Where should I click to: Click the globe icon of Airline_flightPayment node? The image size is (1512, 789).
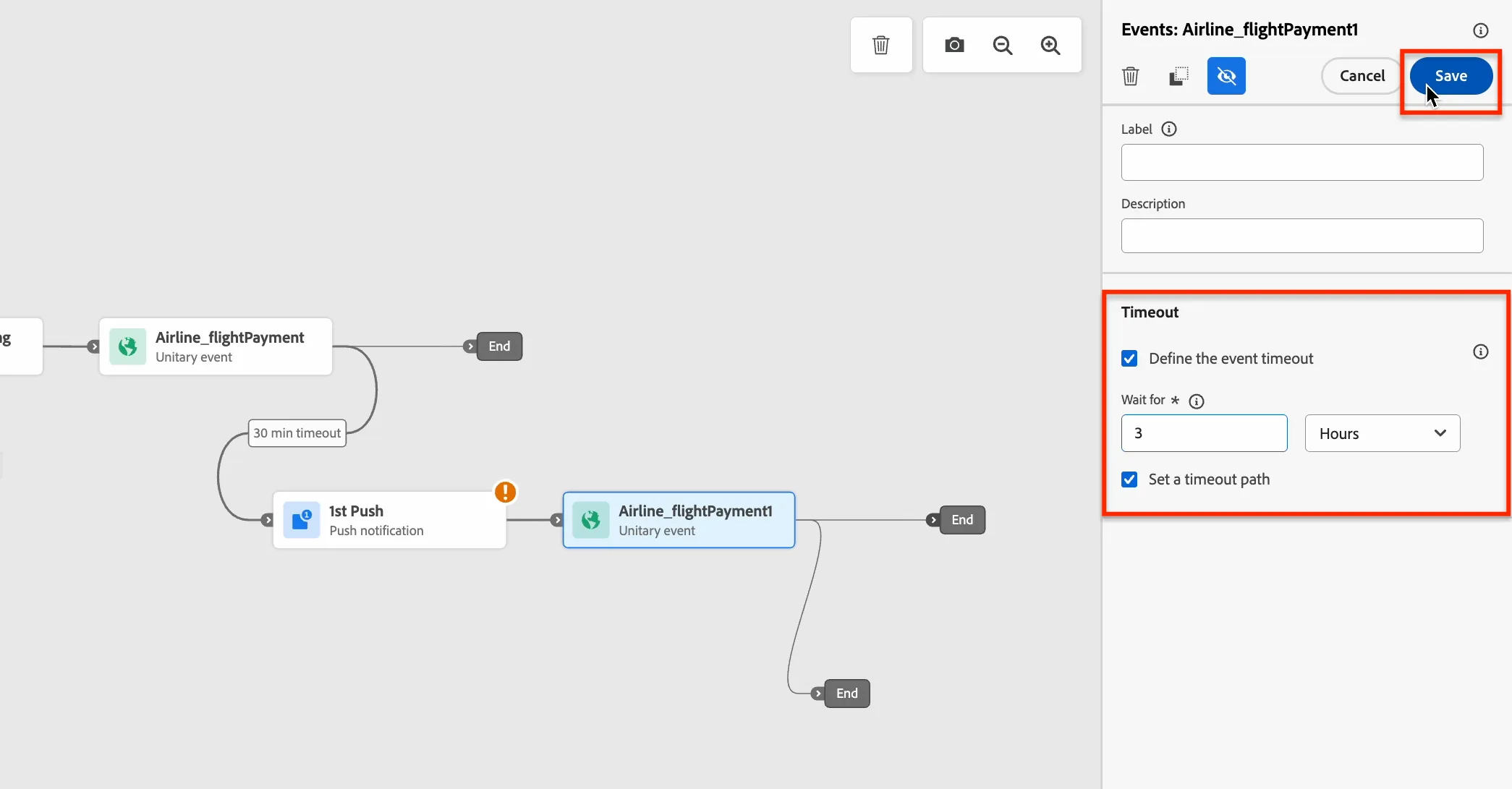[128, 346]
